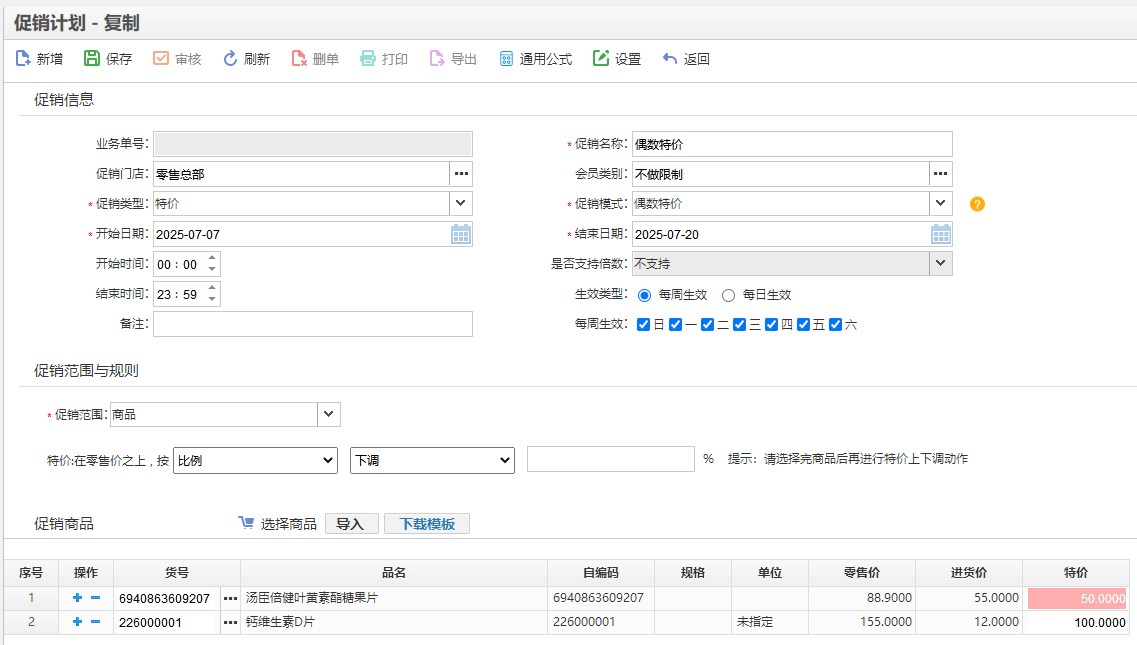1137x645 pixels.
Task: Click the 进货价 column header
Action: pos(969,573)
